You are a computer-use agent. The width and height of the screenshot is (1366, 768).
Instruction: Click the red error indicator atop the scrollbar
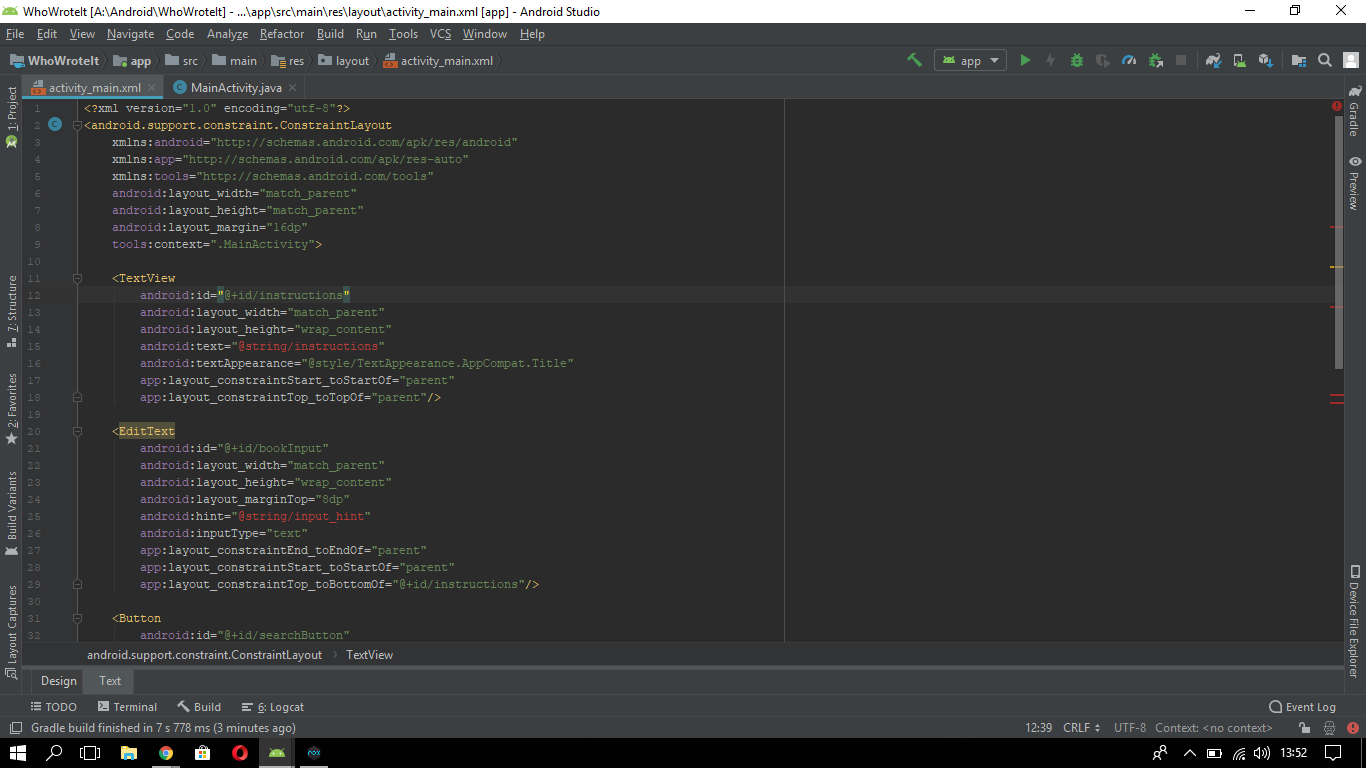[1337, 105]
